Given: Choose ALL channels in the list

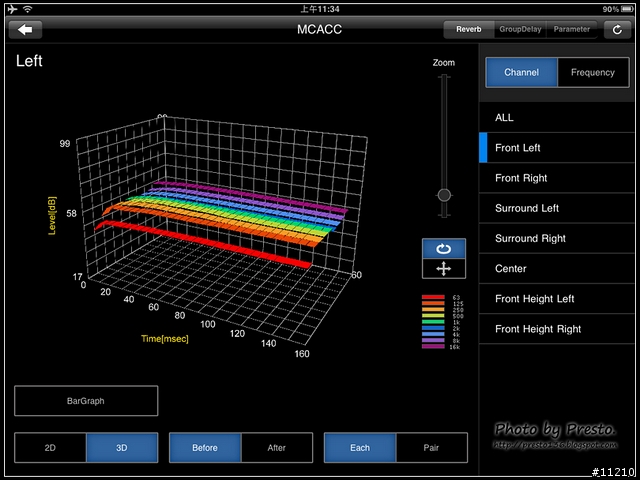Looking at the screenshot, I should (556, 118).
